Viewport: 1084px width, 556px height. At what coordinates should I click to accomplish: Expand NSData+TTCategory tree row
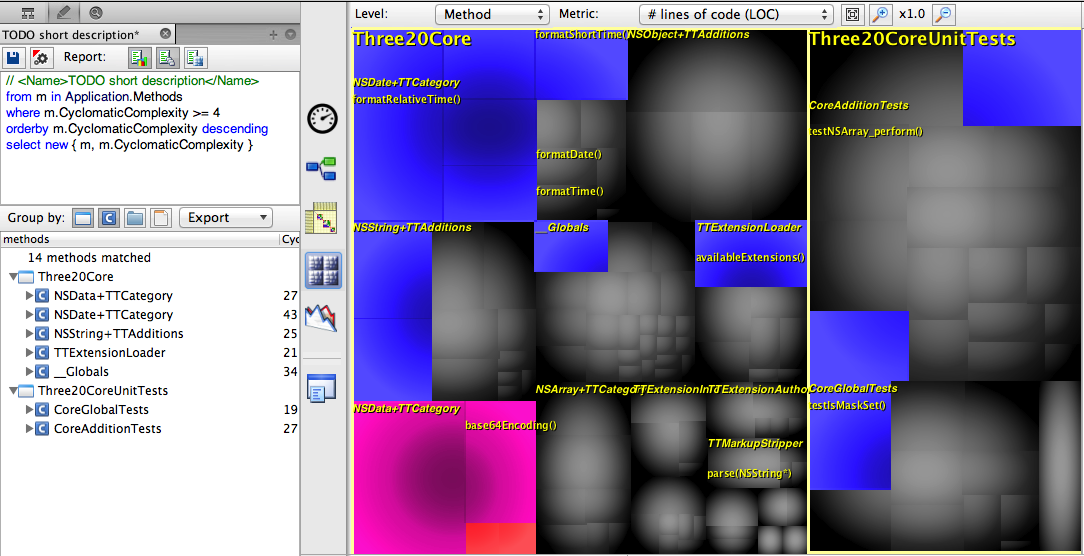tap(29, 296)
